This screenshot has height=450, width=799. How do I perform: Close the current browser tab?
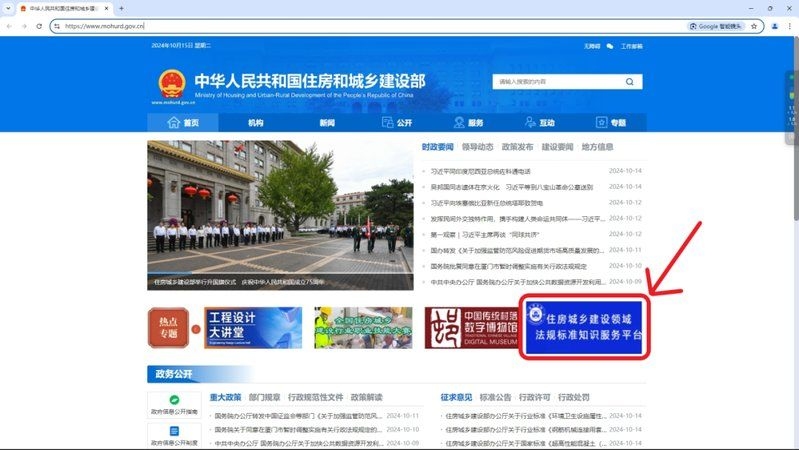106,9
